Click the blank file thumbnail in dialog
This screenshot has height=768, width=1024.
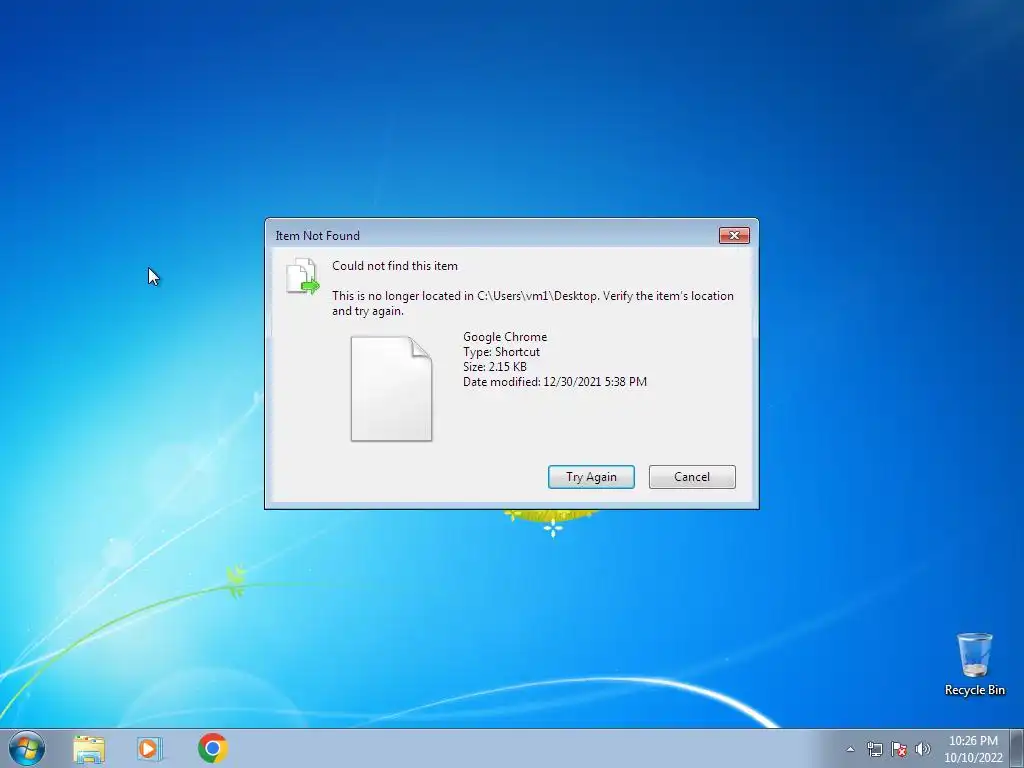click(391, 389)
